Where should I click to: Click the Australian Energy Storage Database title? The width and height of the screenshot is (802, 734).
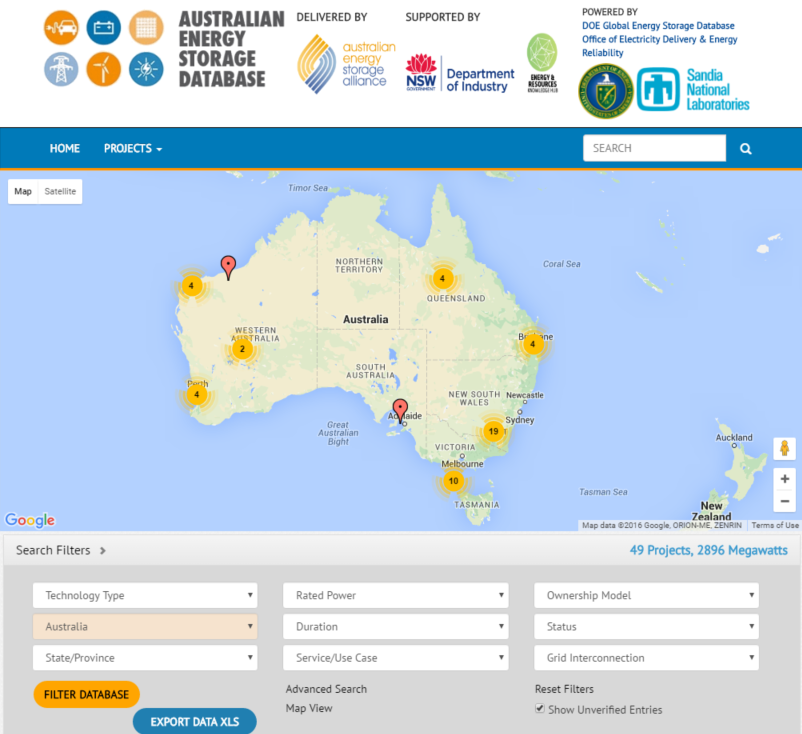click(x=231, y=49)
